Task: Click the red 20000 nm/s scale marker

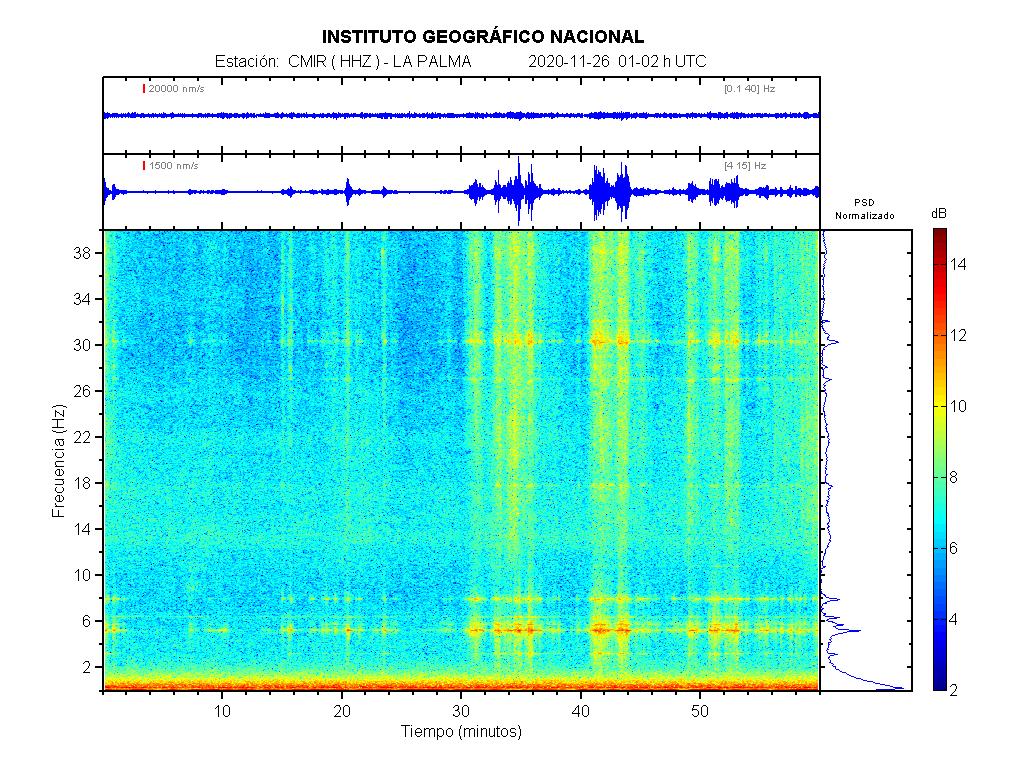Action: [x=144, y=89]
